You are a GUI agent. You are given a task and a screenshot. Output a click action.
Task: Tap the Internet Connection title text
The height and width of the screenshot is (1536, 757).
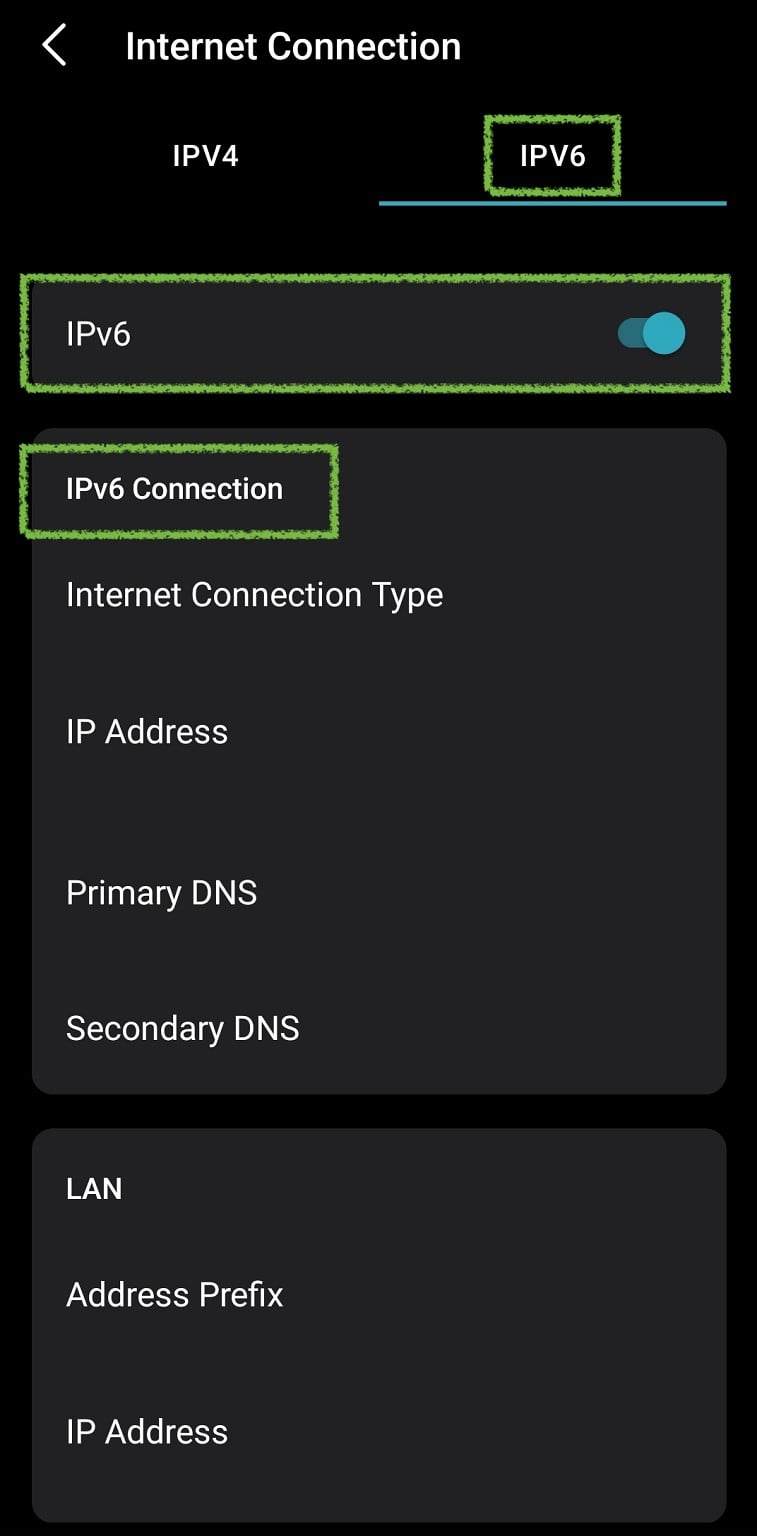[x=292, y=45]
